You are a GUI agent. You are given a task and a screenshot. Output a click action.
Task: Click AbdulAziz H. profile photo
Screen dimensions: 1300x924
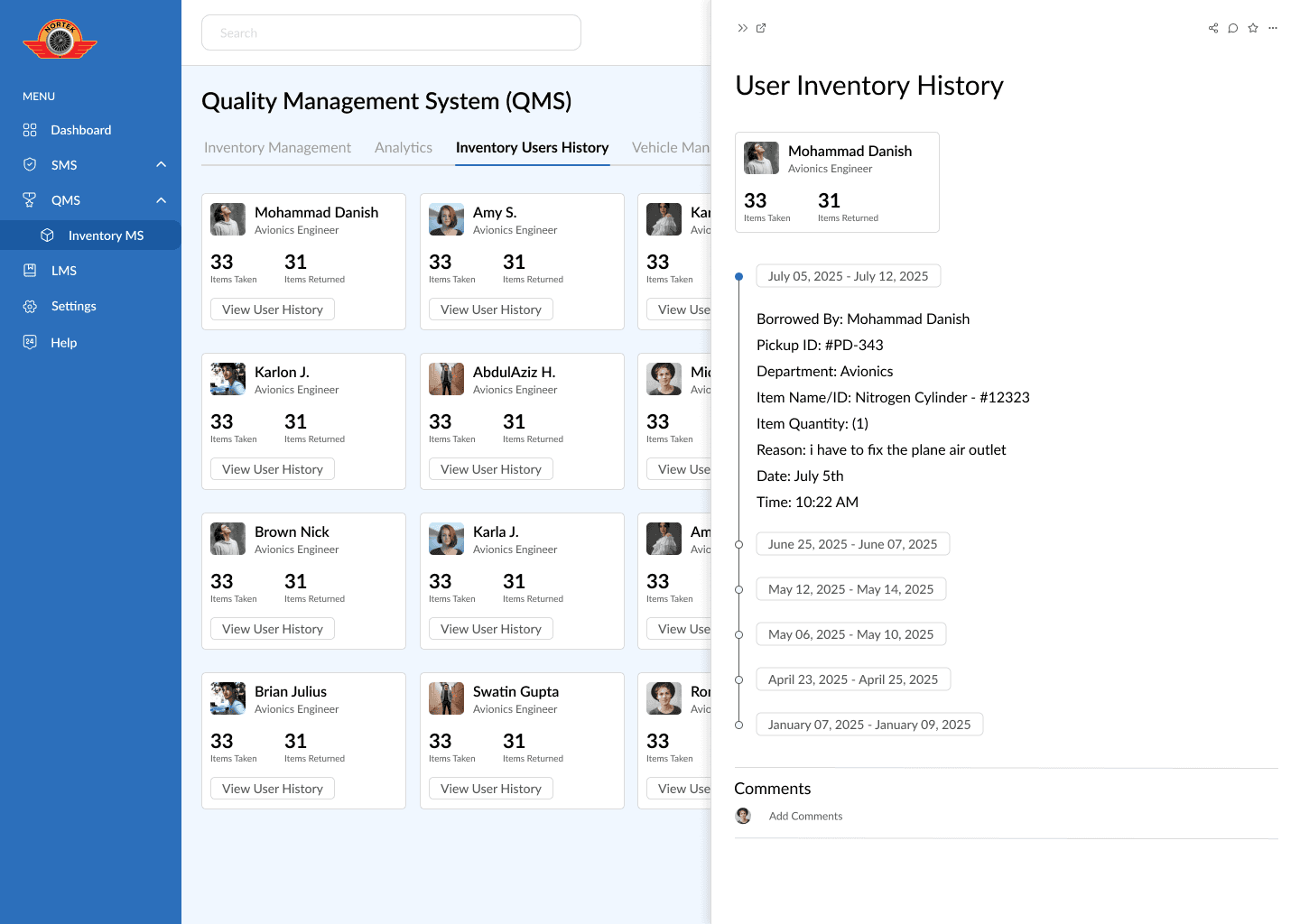(446, 379)
